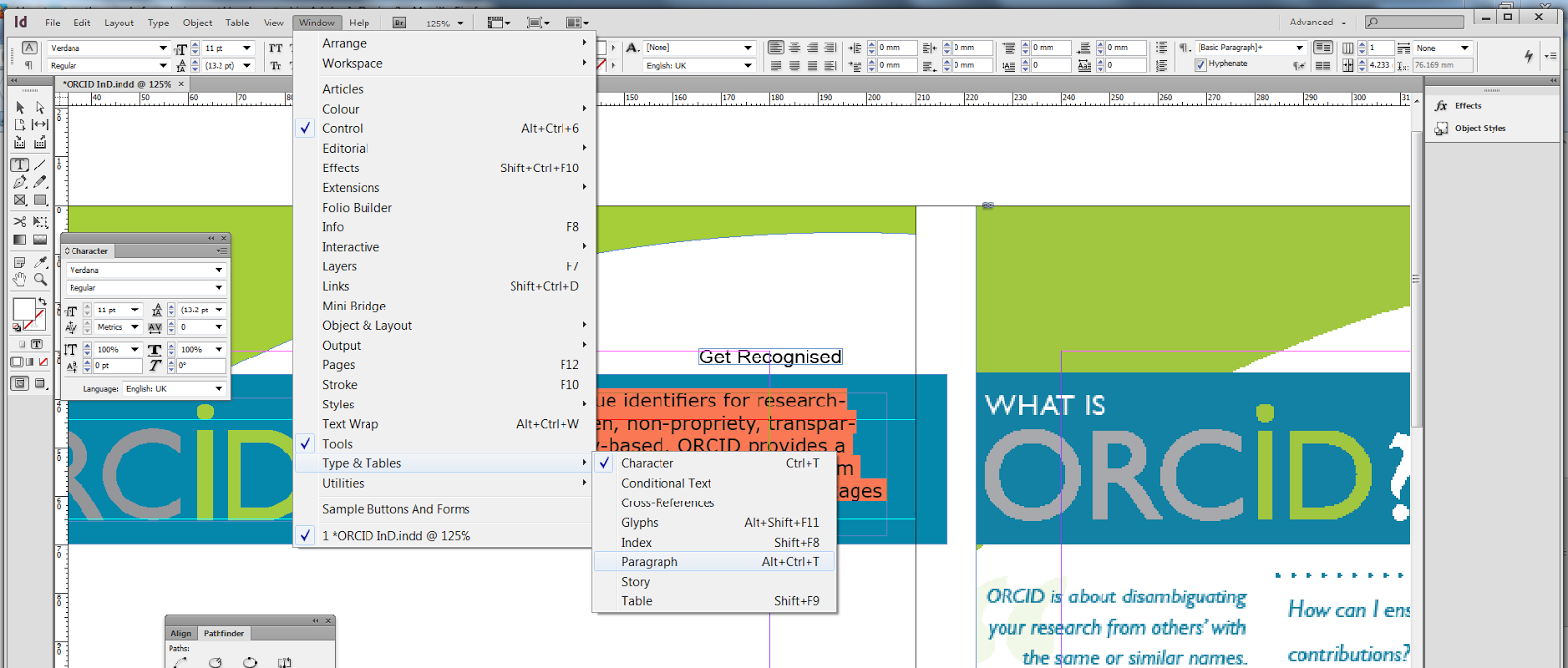
Task: Align paragraph text left
Action: 776,47
